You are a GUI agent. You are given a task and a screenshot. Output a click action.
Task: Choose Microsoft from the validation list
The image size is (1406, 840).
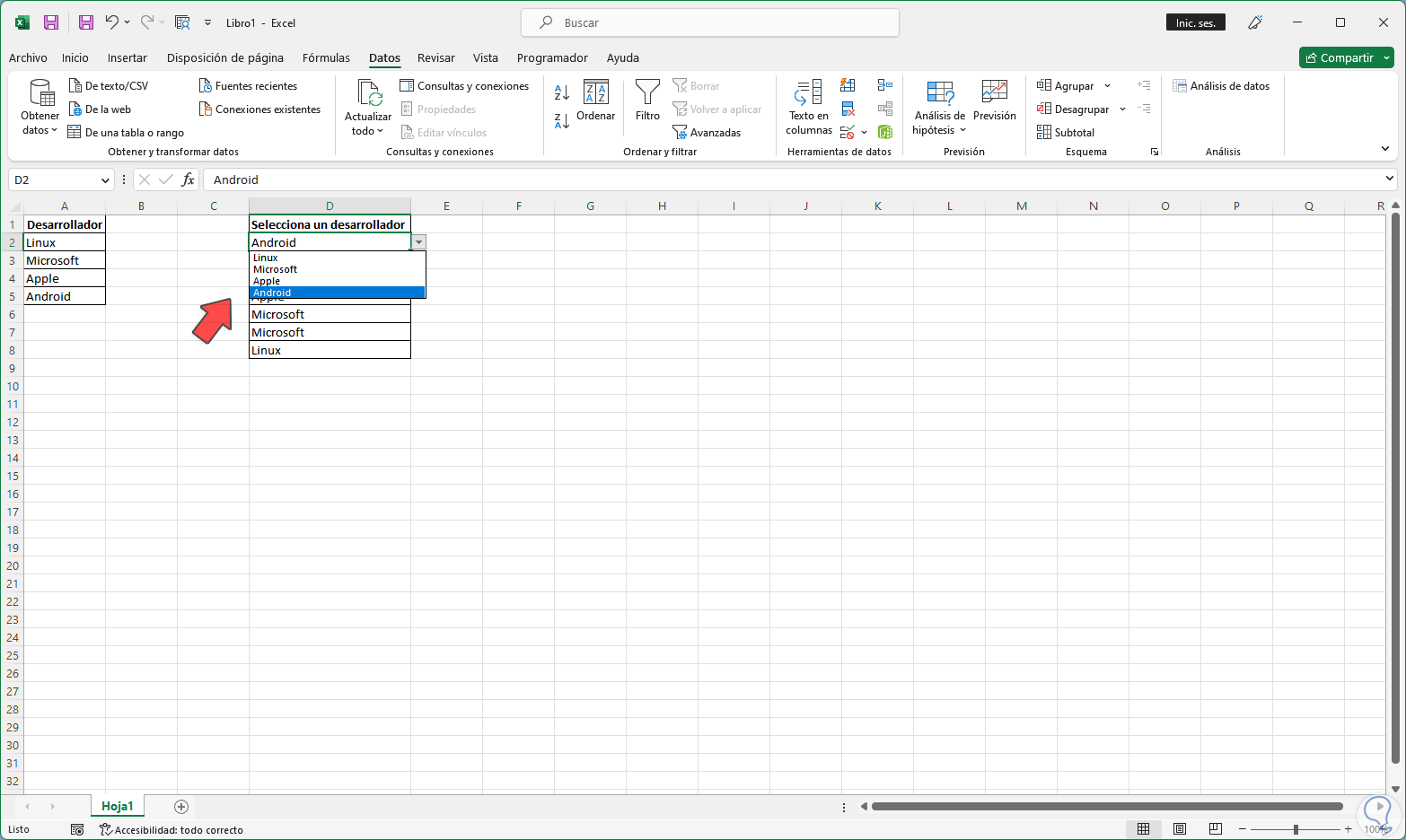(x=337, y=269)
